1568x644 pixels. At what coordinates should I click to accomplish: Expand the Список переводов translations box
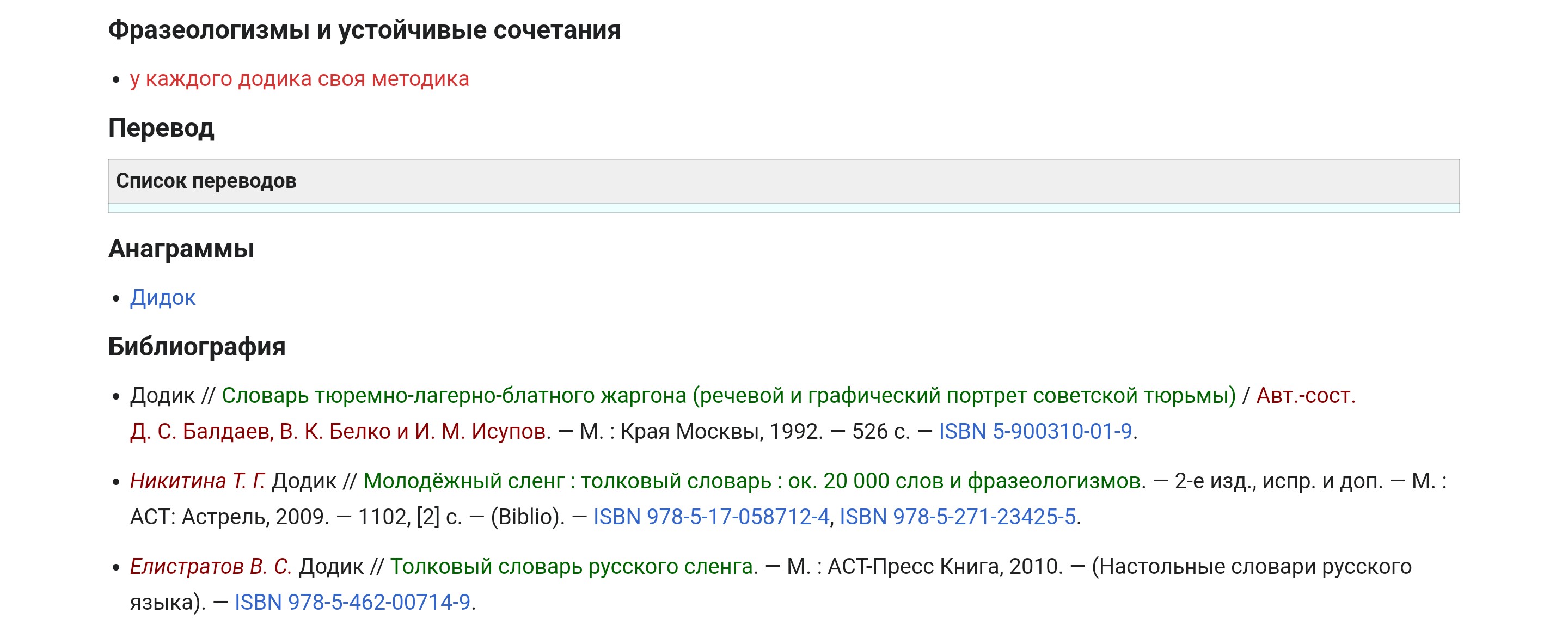point(783,181)
